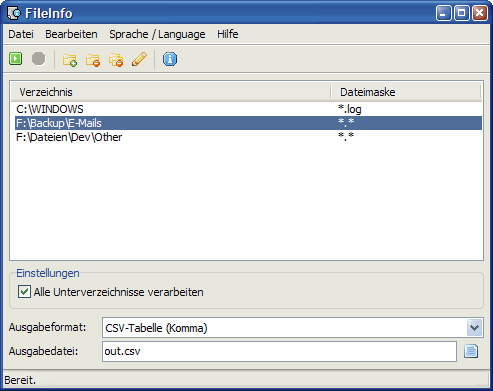The image size is (493, 391).
Task: Open the Hilfe menu
Action: tap(228, 34)
